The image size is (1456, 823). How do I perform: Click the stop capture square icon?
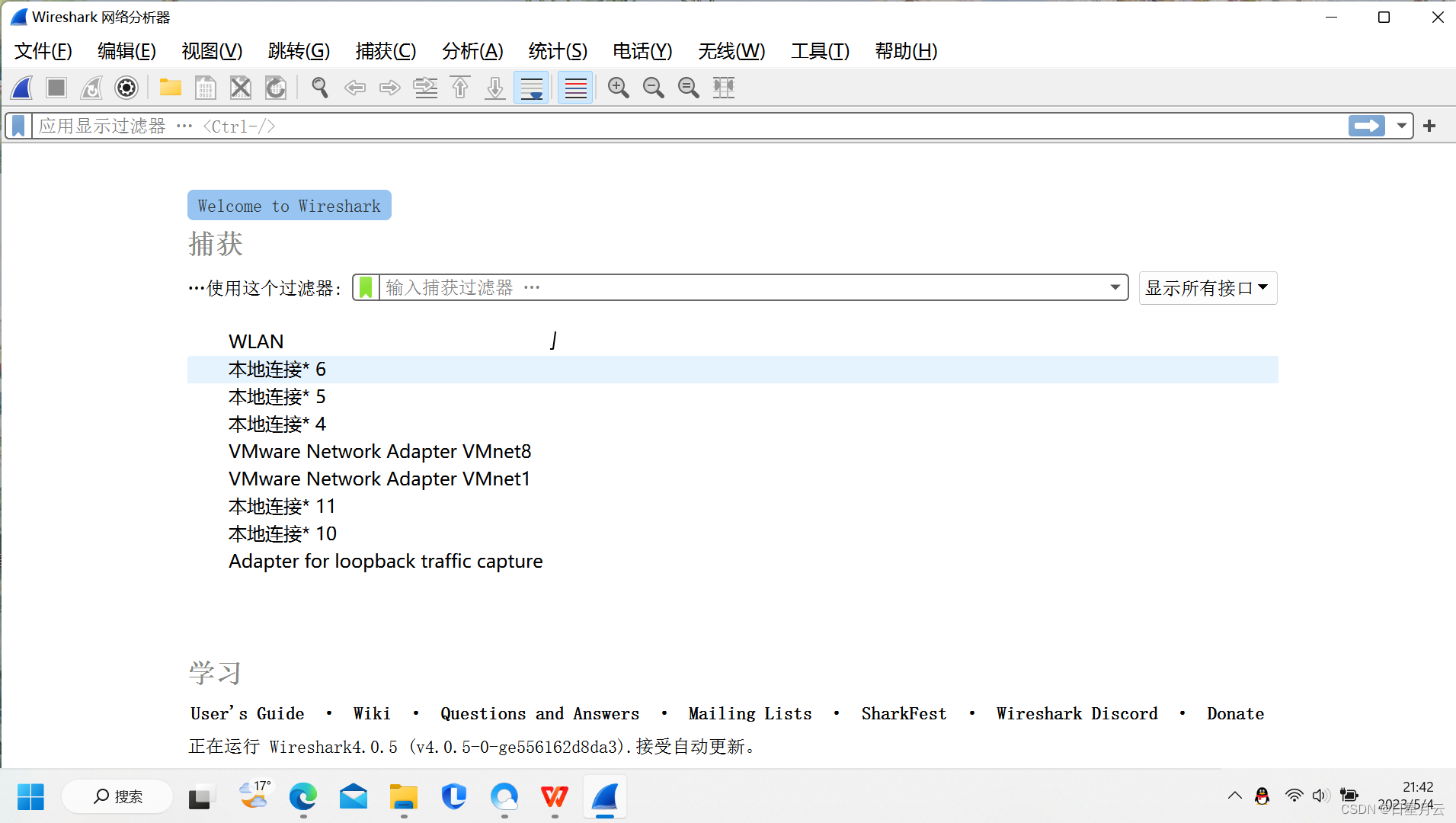click(x=56, y=88)
